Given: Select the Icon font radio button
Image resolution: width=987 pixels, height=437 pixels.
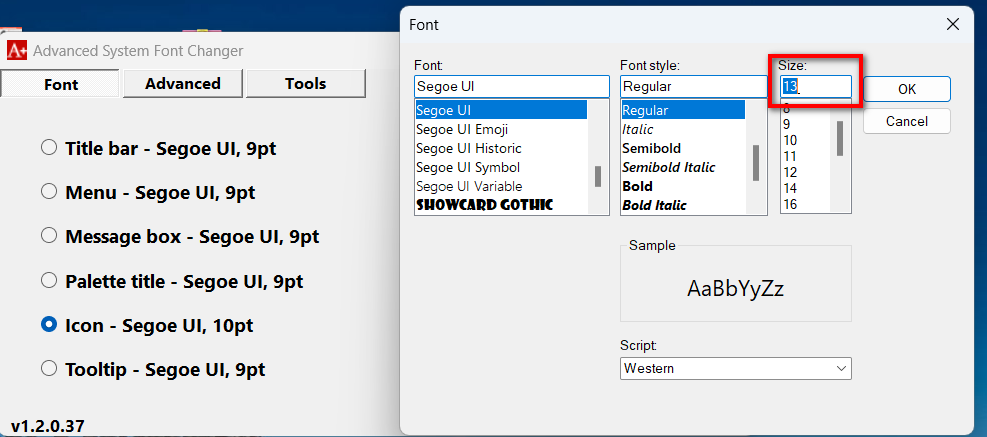Looking at the screenshot, I should (48, 325).
